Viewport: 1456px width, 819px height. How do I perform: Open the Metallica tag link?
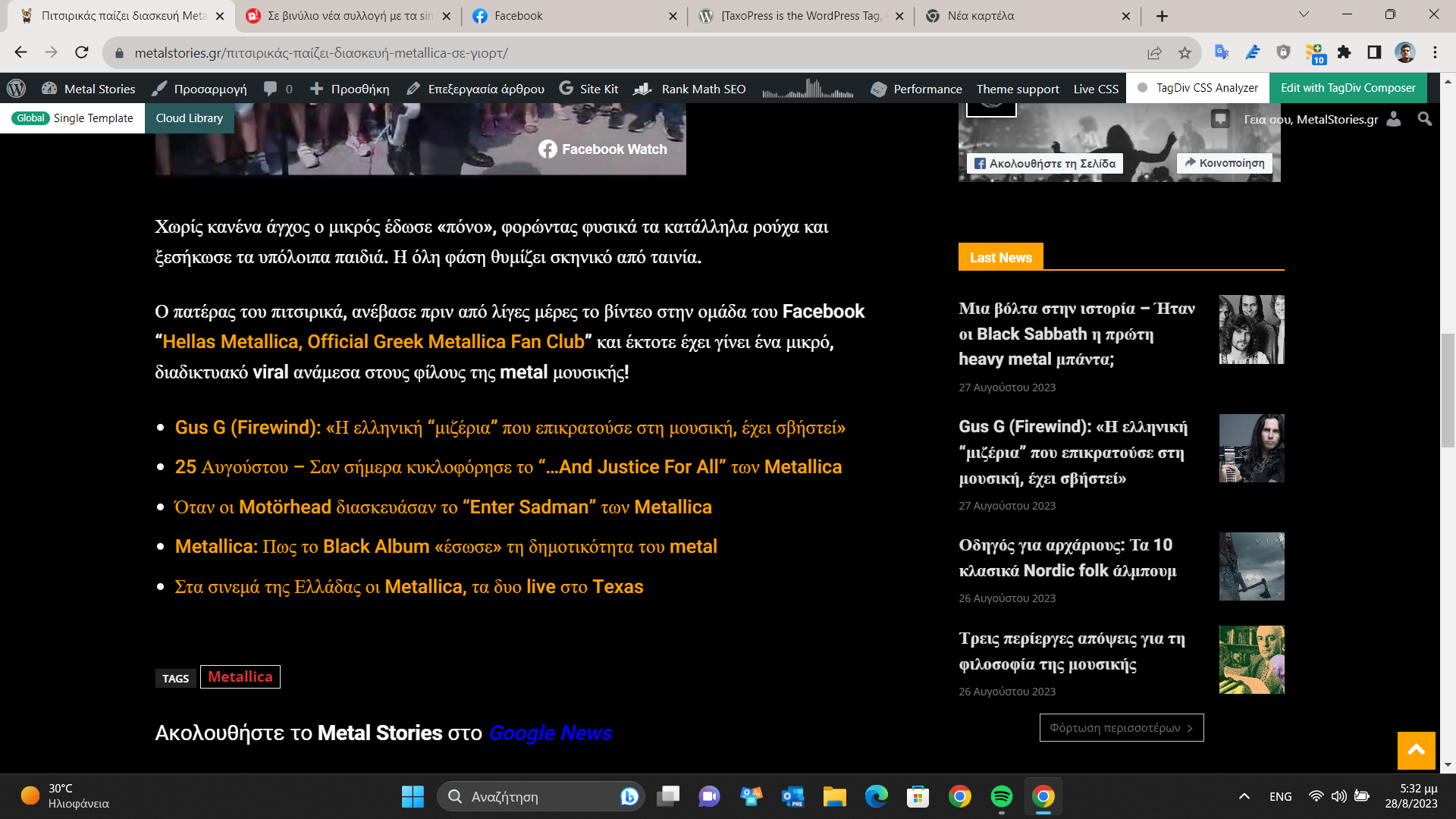pyautogui.click(x=240, y=676)
